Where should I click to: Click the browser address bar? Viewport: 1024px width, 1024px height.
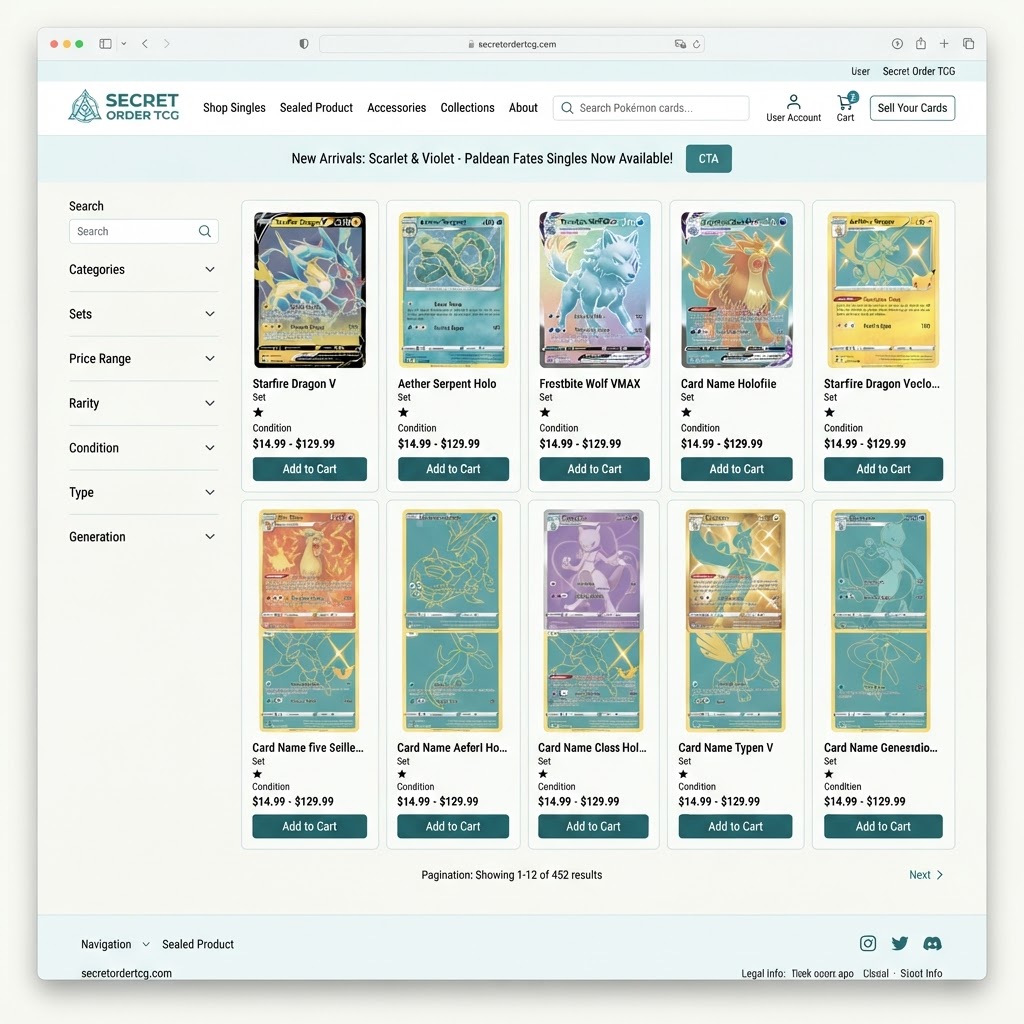511,44
